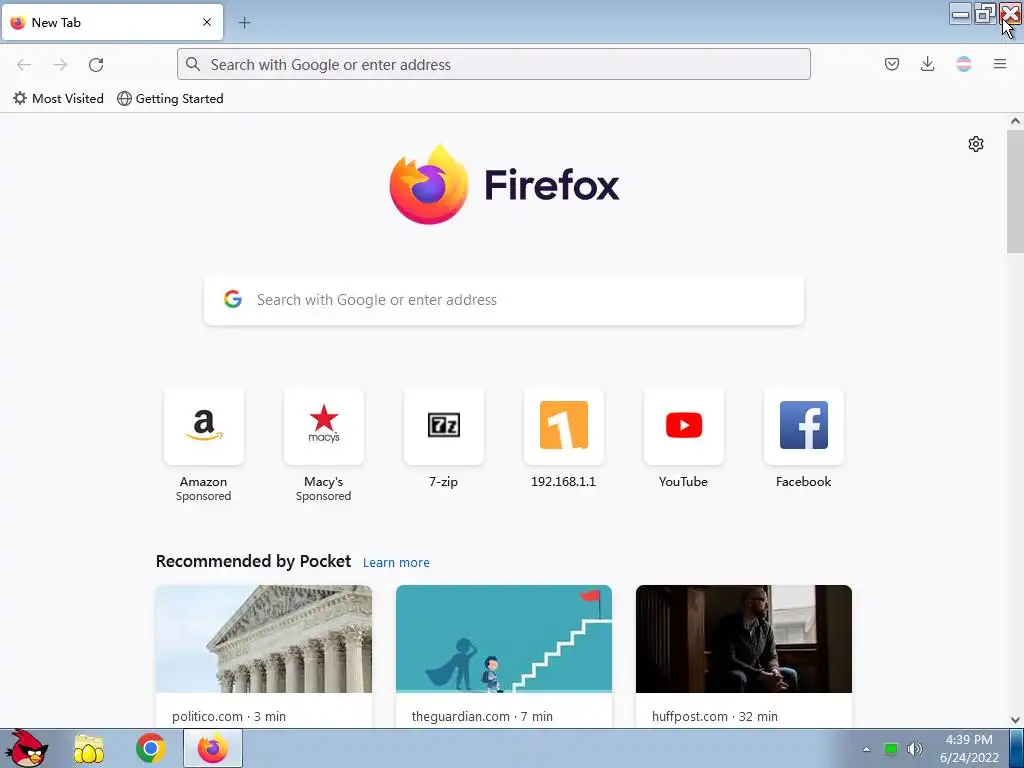Close the New Tab tab
Image resolution: width=1024 pixels, height=768 pixels.
(207, 22)
